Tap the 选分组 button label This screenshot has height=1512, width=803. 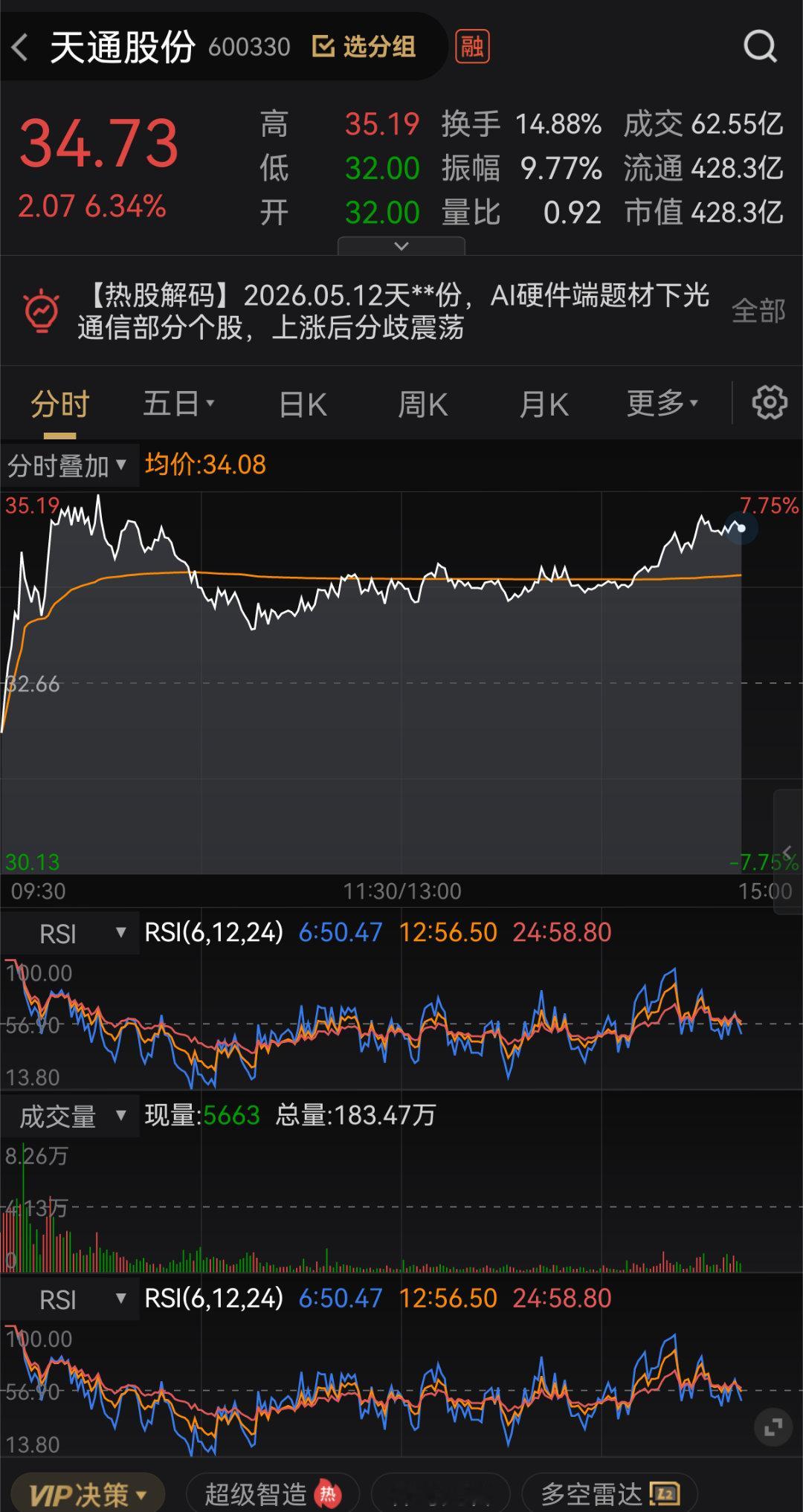(379, 47)
